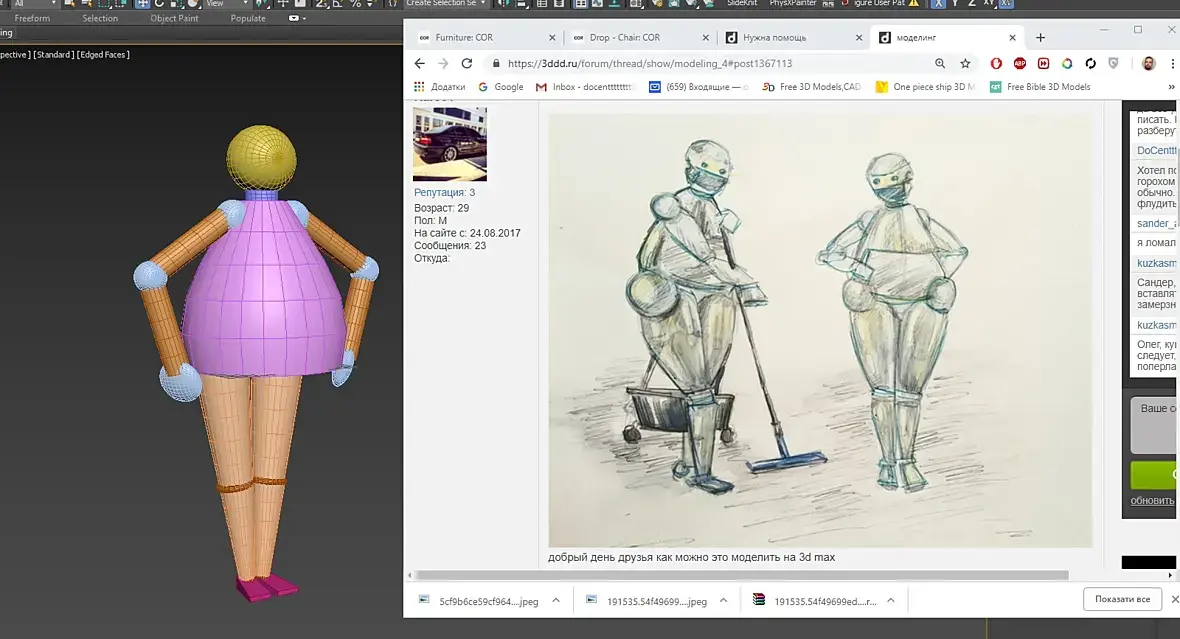Open the Populate ribbon tab in 3ds Max

pyautogui.click(x=248, y=18)
